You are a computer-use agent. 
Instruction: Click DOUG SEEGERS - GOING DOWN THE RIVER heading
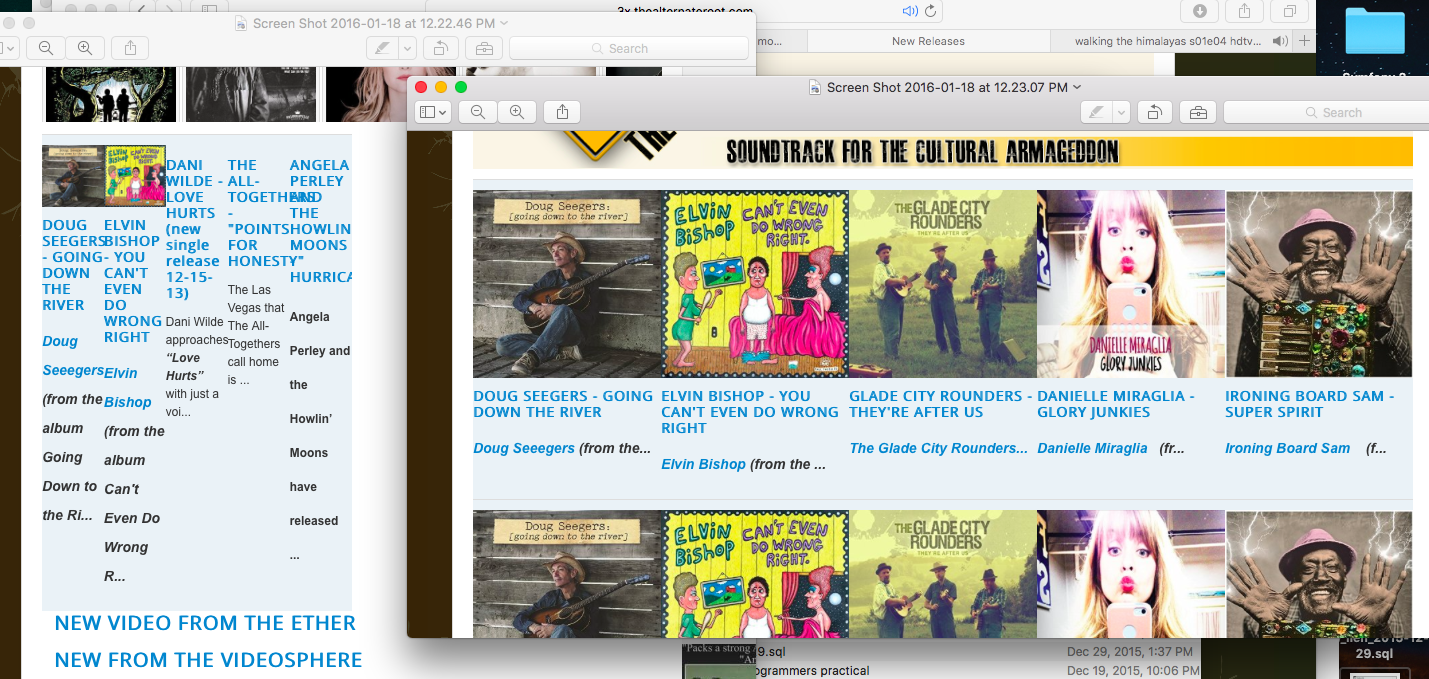pyautogui.click(x=563, y=404)
